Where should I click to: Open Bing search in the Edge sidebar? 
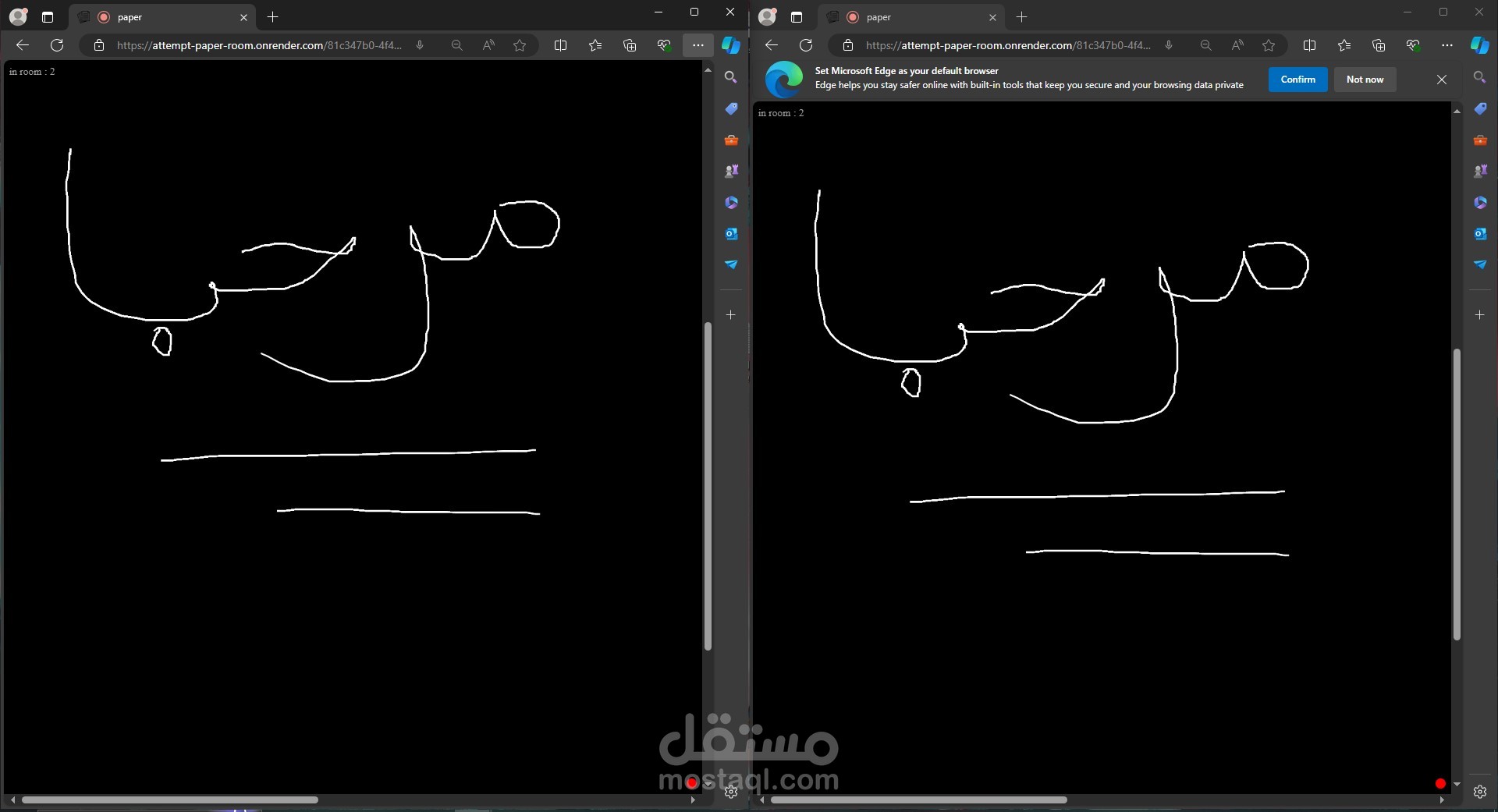(731, 77)
